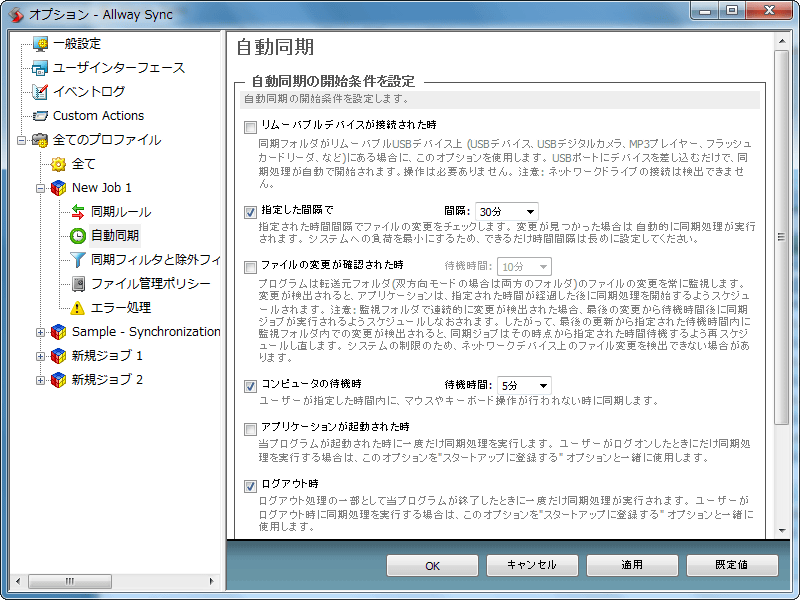This screenshot has width=800, height=600.
Task: Click the ファイル管理ポリシー safe icon
Action: 78,284
